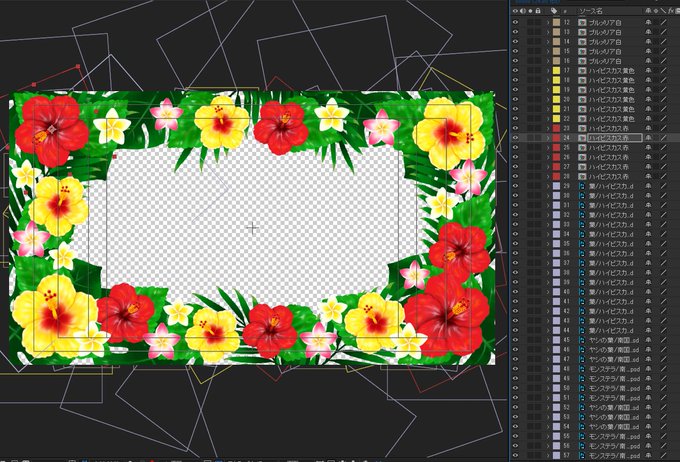Select layer 15 named プルメリア白
Viewport: 680px width, 462px height.
[x=605, y=51]
